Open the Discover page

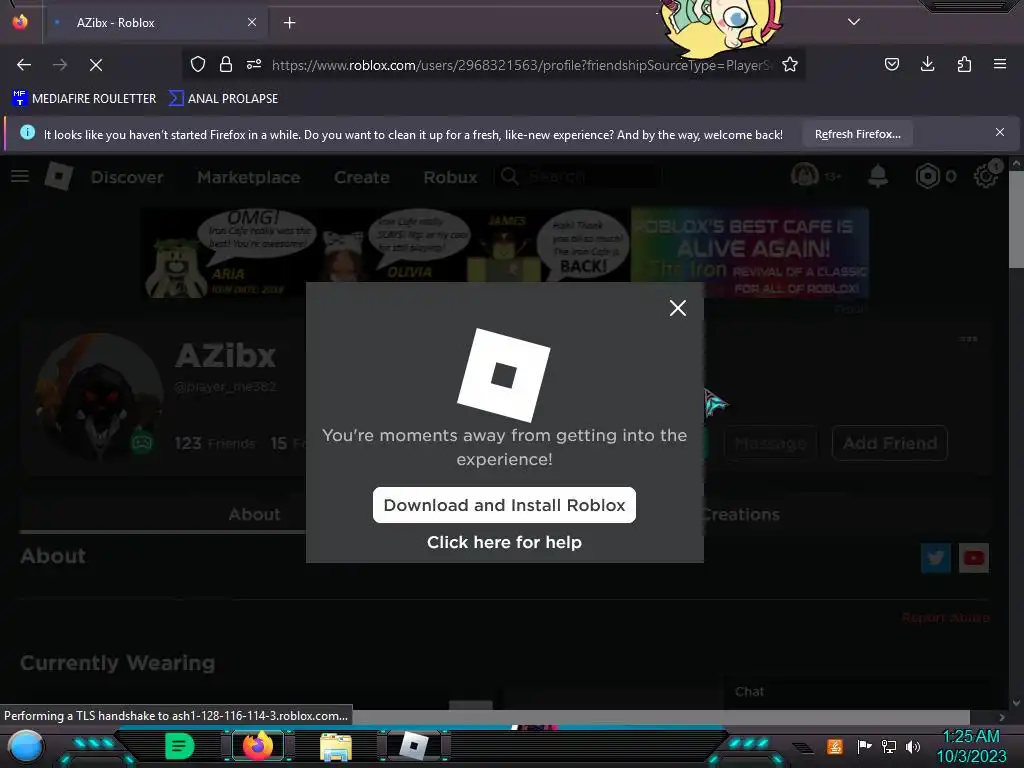click(x=127, y=177)
